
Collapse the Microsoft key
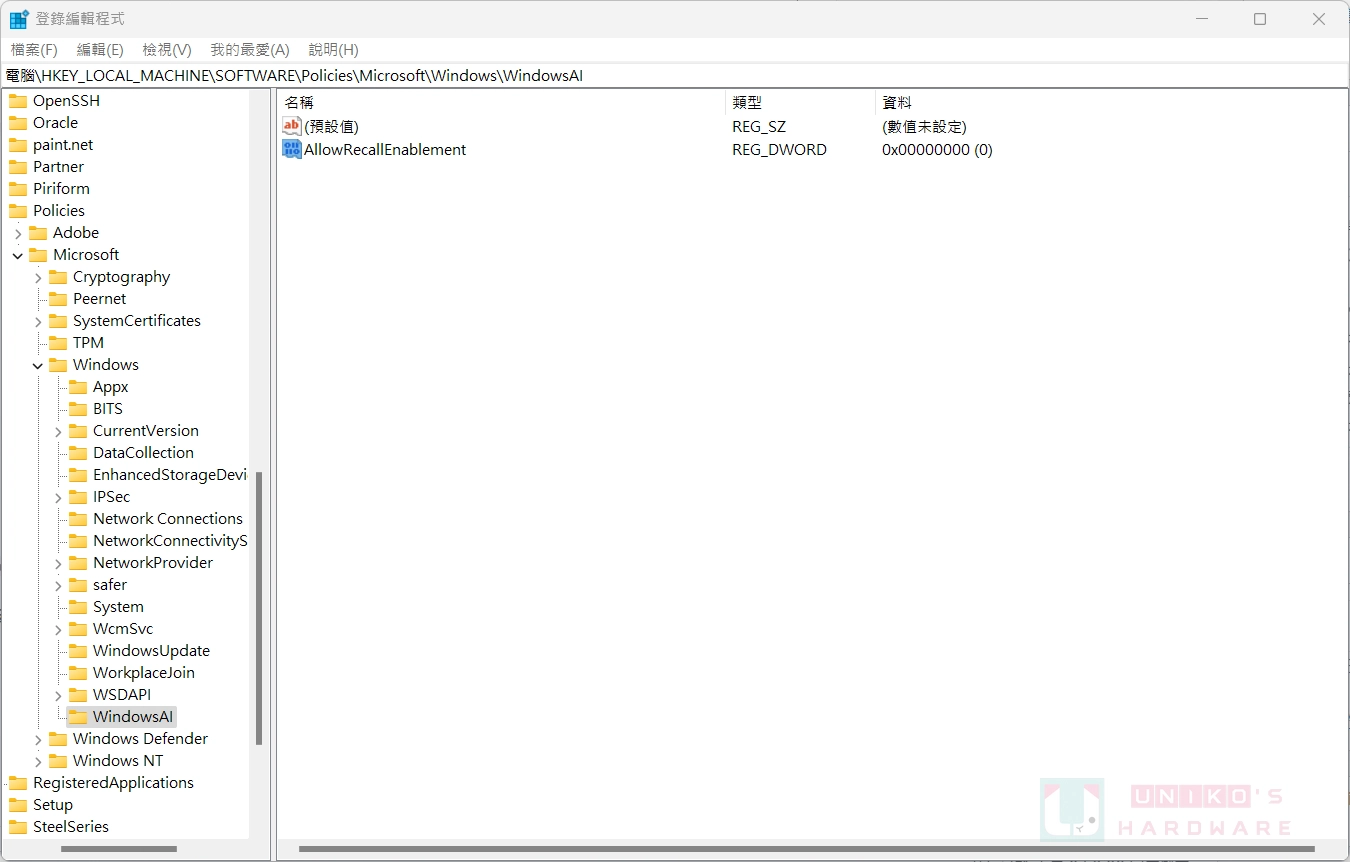(x=18, y=255)
